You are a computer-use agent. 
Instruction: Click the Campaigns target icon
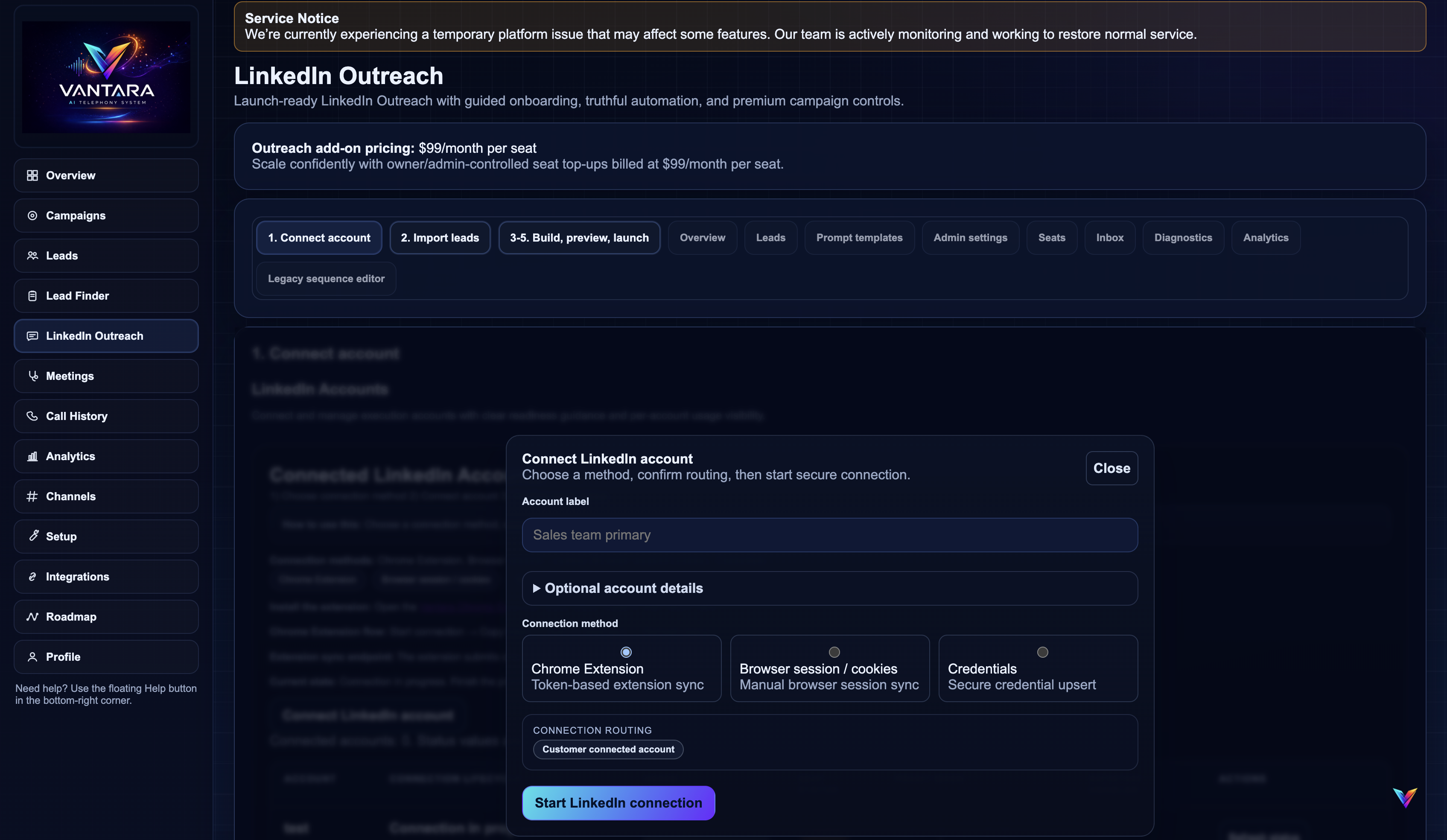pyautogui.click(x=32, y=215)
